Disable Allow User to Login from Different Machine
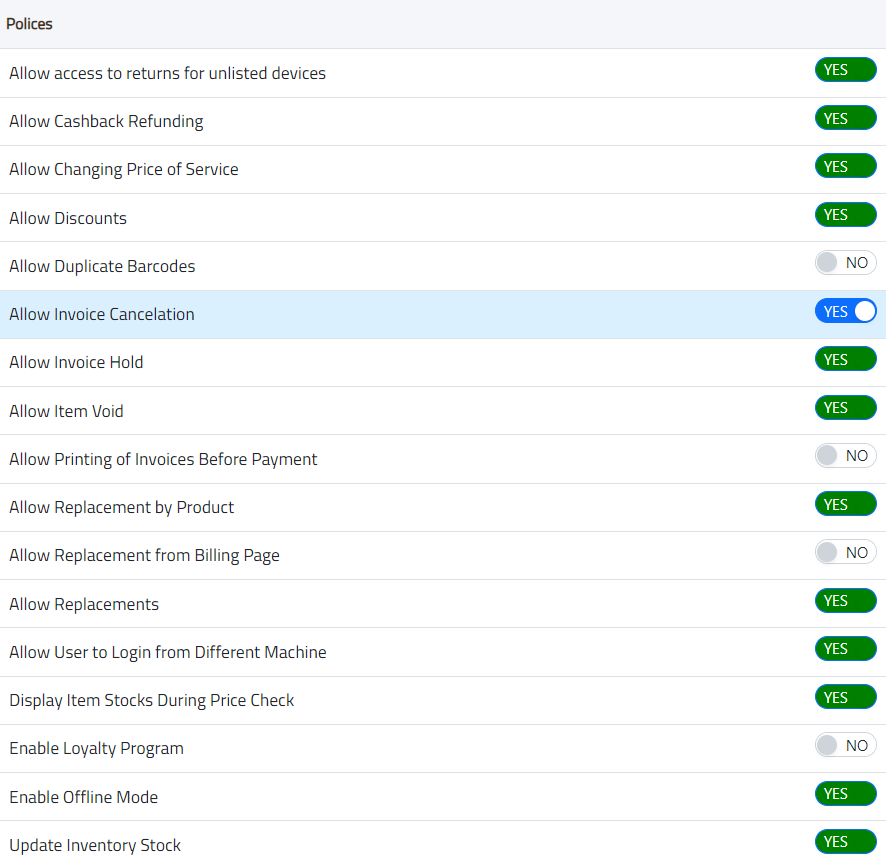This screenshot has height=865, width=886. pyautogui.click(x=845, y=649)
